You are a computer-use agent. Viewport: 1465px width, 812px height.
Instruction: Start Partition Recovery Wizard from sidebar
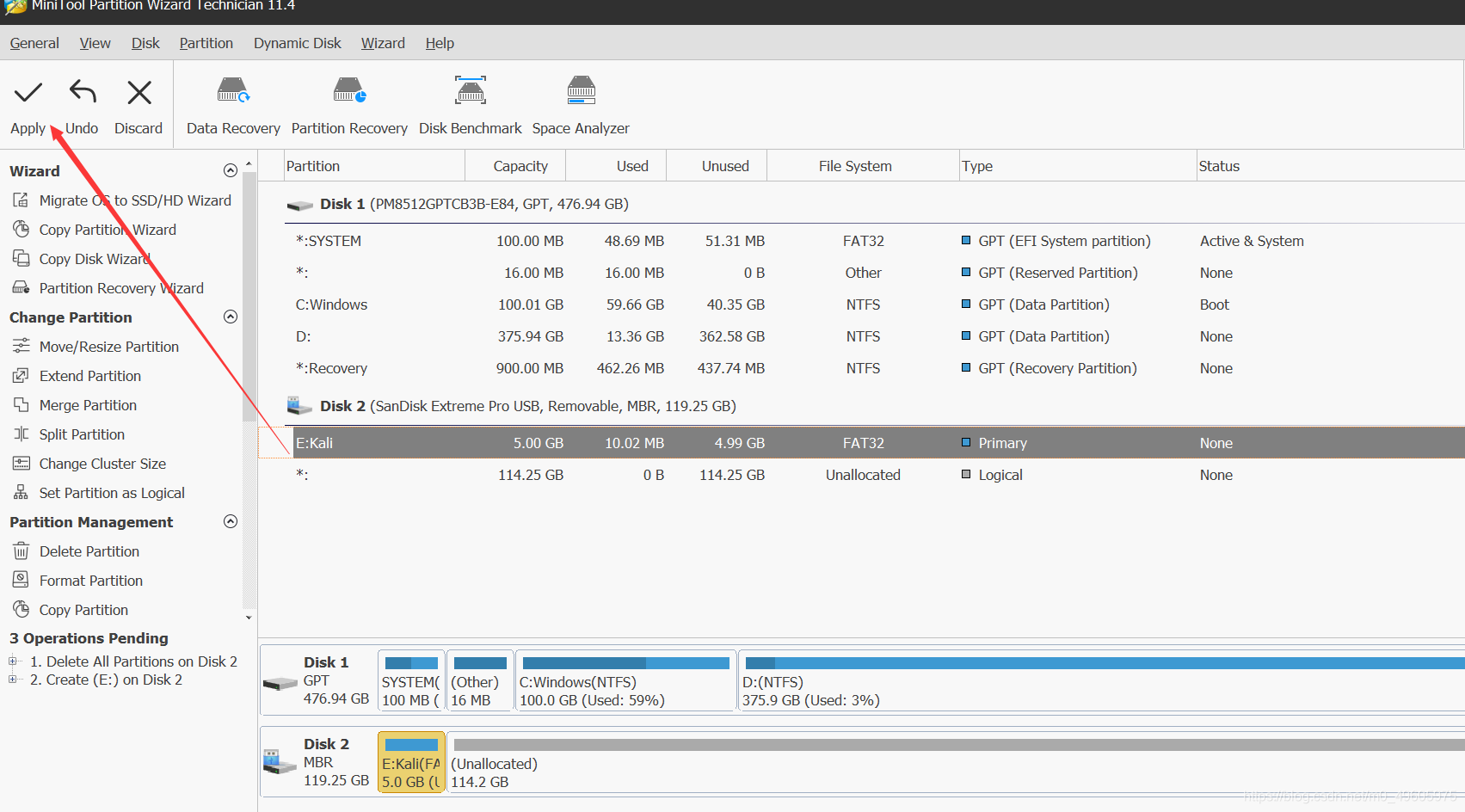pyautogui.click(x=121, y=288)
